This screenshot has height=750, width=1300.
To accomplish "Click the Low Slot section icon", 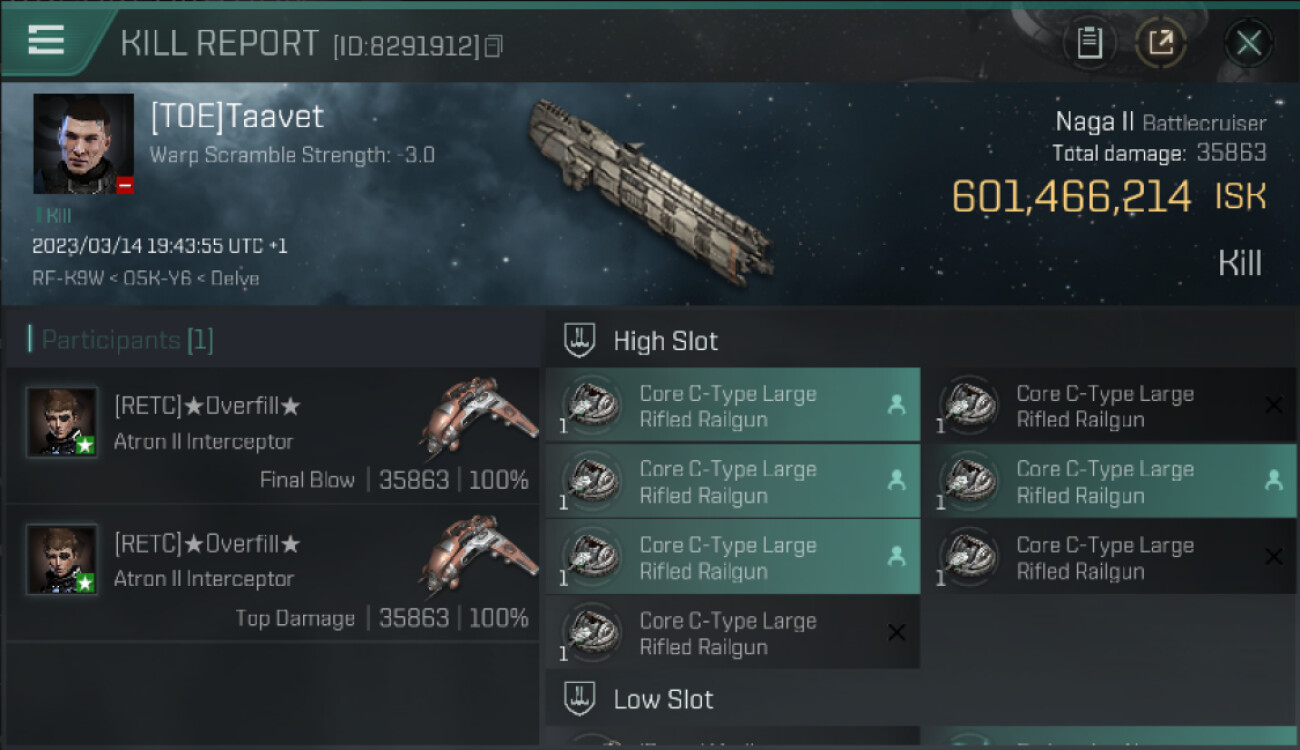I will pos(581,699).
